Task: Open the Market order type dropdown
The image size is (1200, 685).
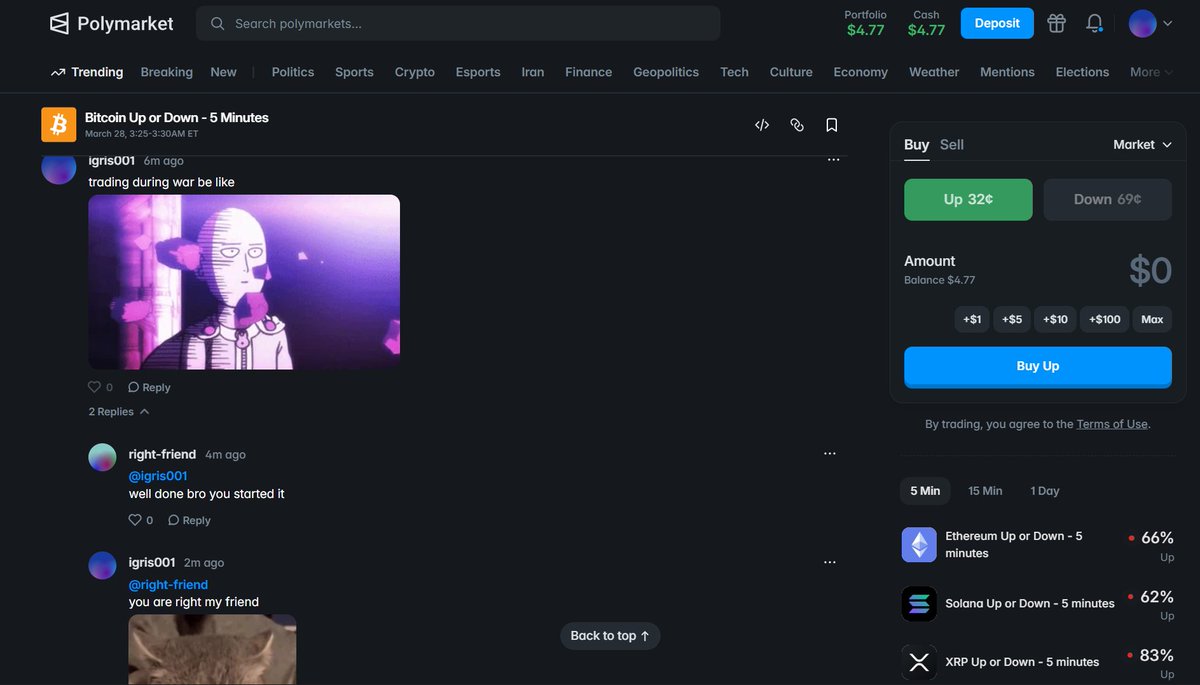Action: [1142, 145]
